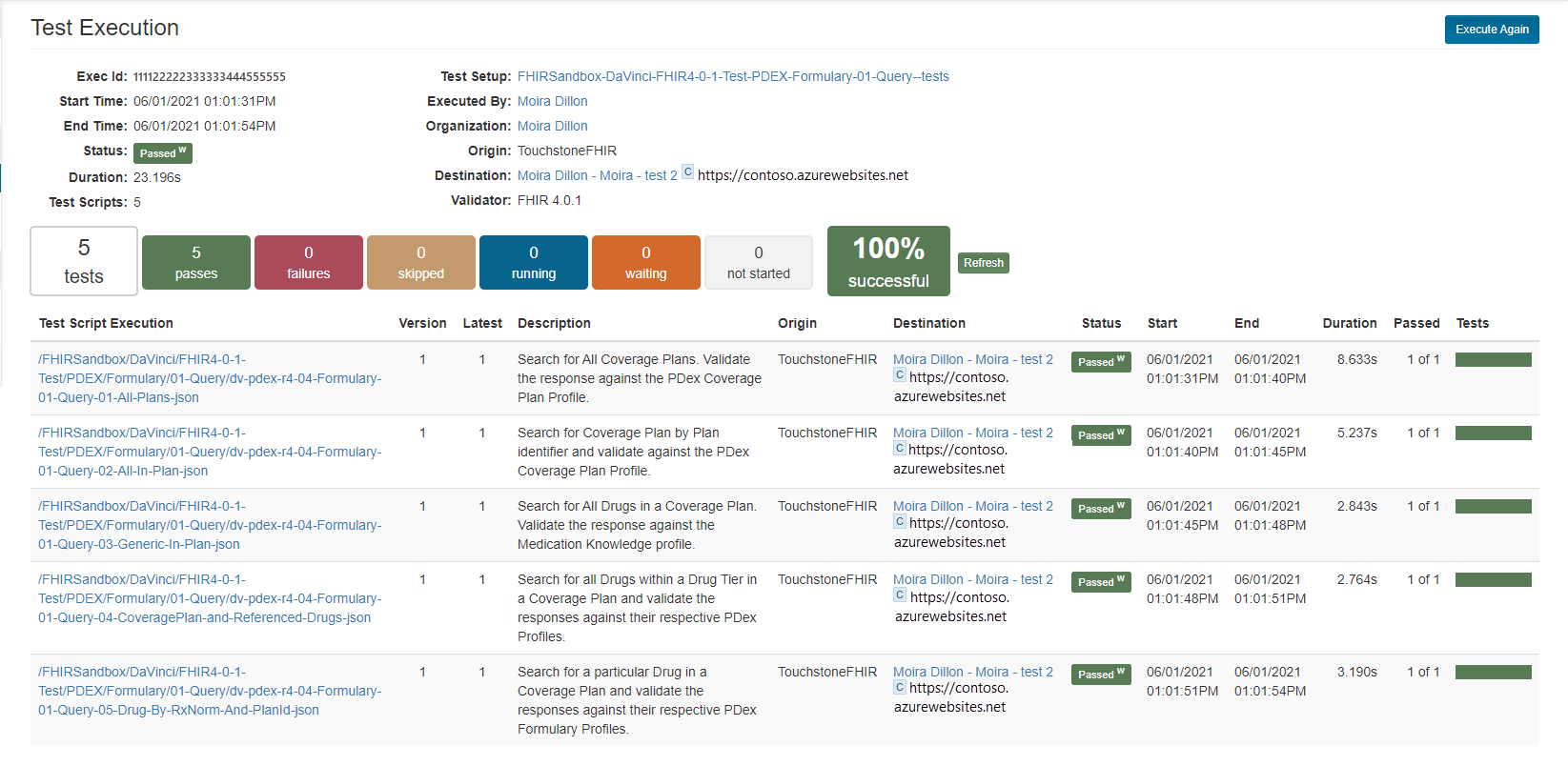Click the green progress bar in the All-Plans row

click(x=1494, y=360)
